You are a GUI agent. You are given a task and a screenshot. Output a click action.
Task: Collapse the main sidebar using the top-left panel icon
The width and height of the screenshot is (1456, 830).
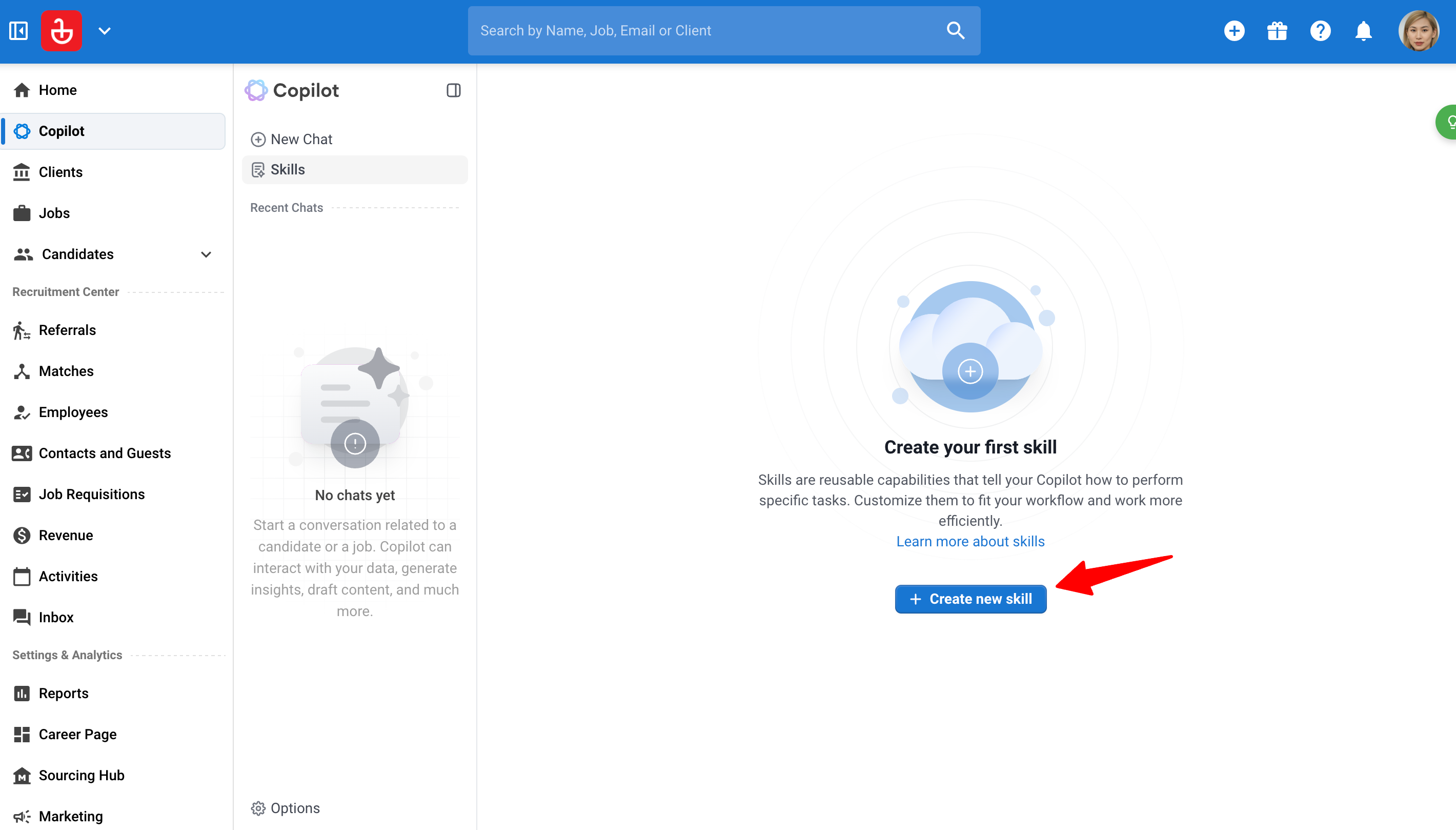click(19, 31)
